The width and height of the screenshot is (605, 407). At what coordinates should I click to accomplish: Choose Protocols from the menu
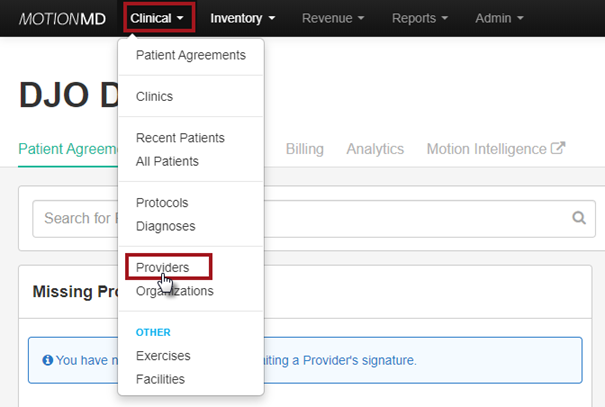coord(161,202)
